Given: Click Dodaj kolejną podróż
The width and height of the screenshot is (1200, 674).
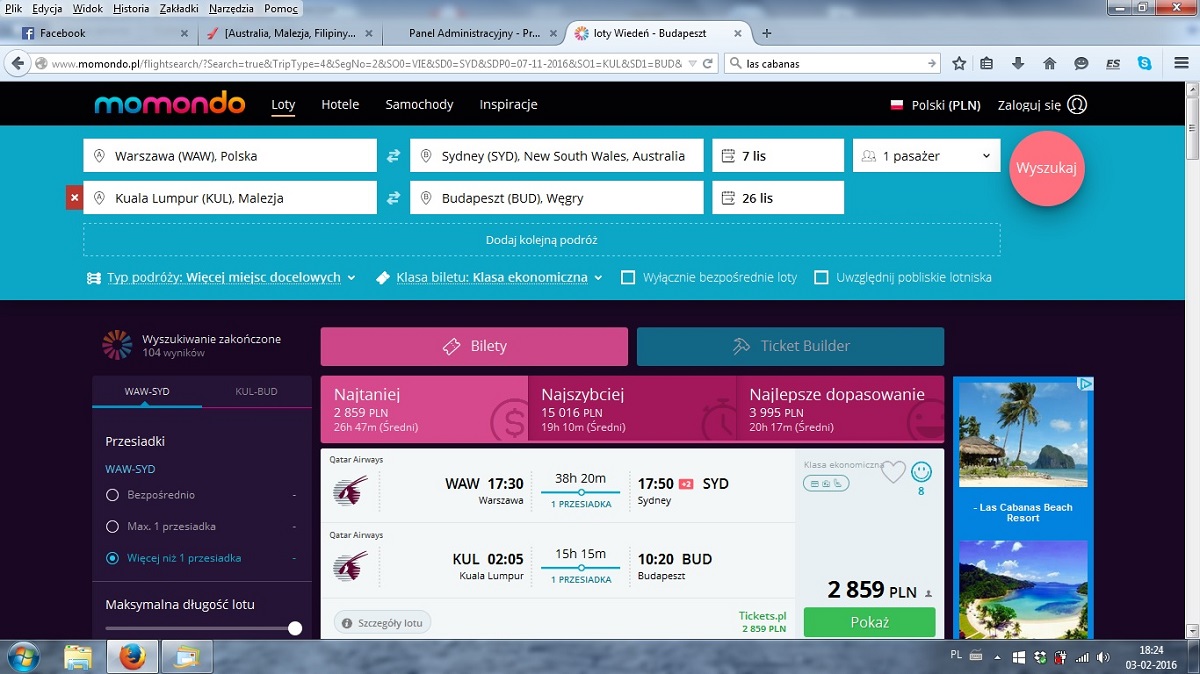Looking at the screenshot, I should (x=542, y=240).
